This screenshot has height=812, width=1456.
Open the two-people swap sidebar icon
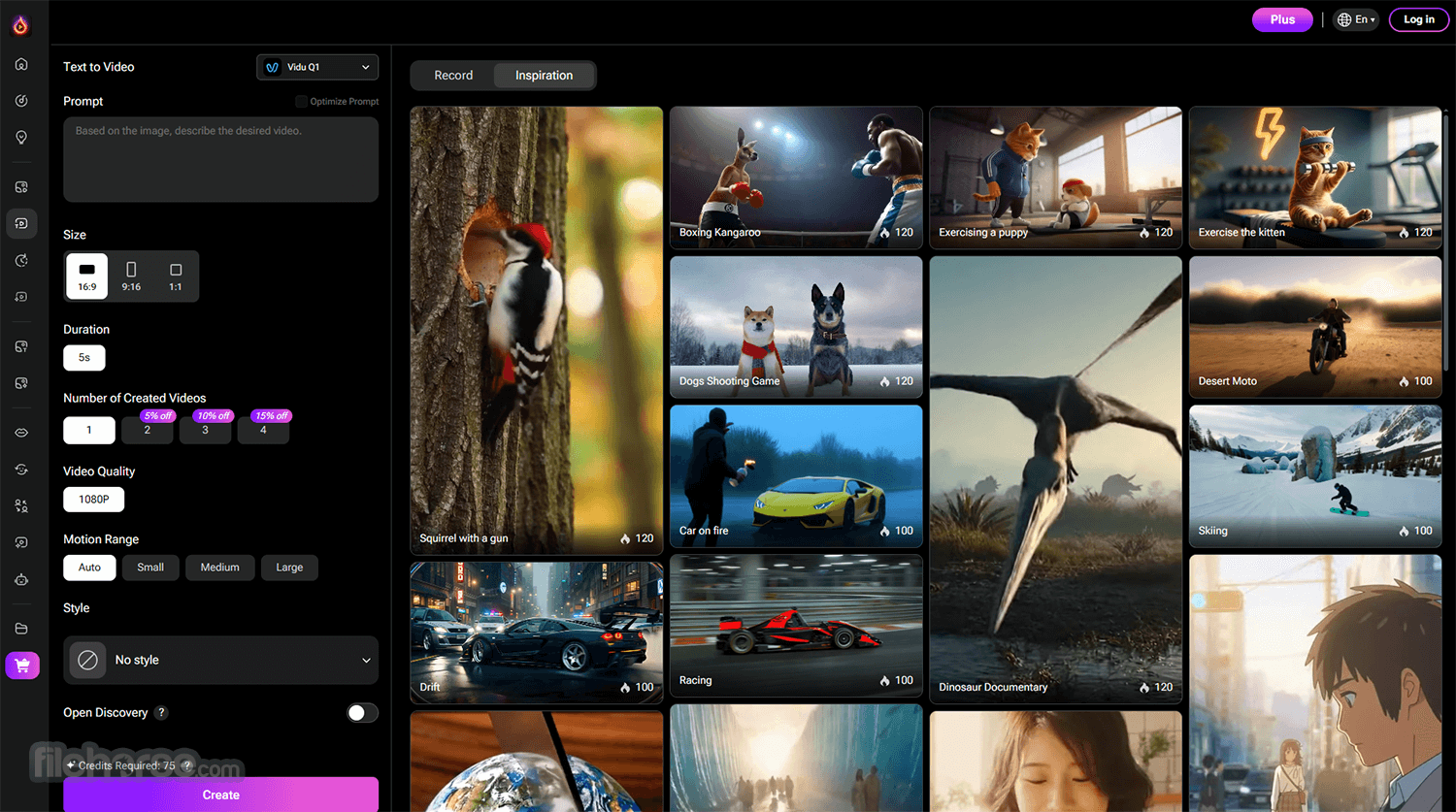[21, 506]
